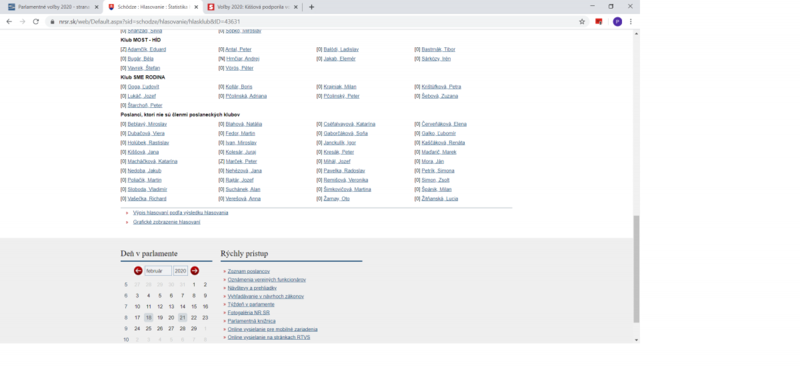This screenshot has height=373, width=800.
Task: Open deputy Šebová, Zuzana
Action: tap(440, 96)
